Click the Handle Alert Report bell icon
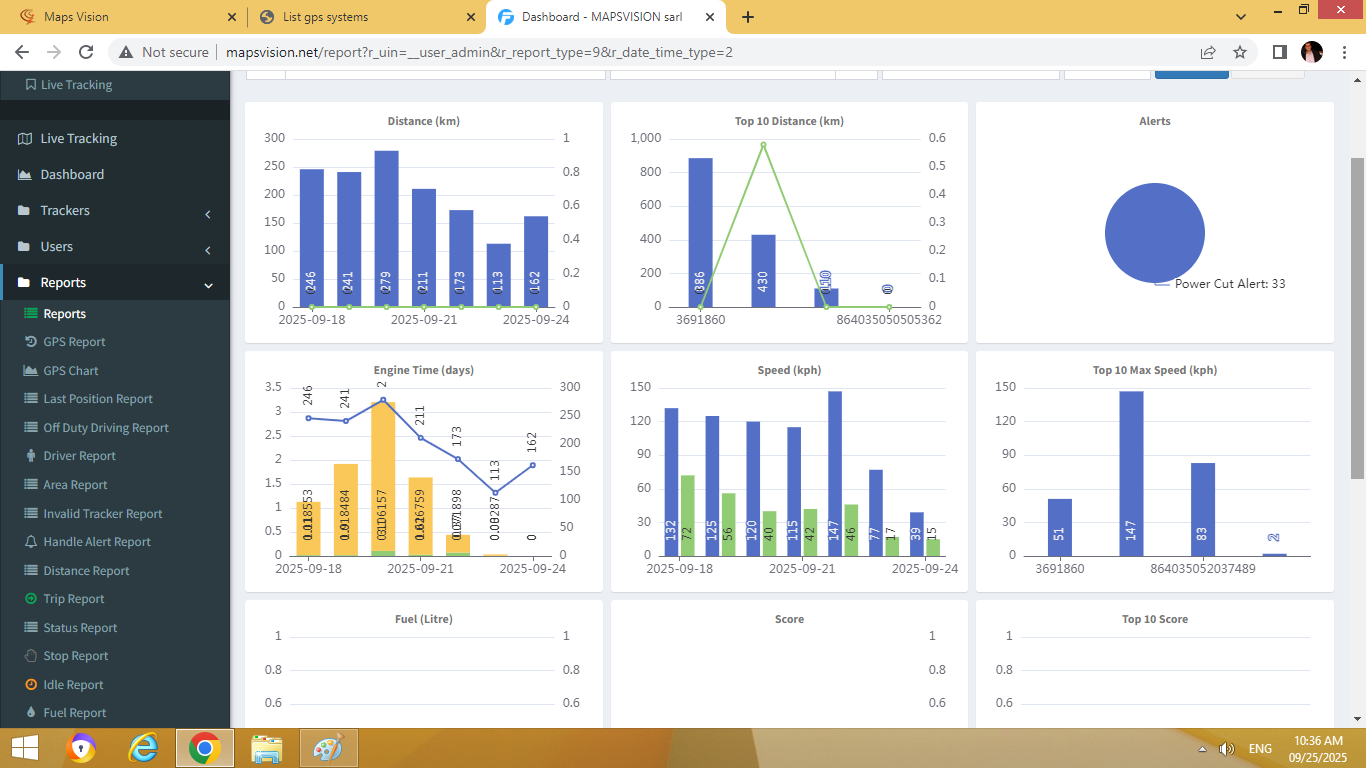 tap(30, 542)
